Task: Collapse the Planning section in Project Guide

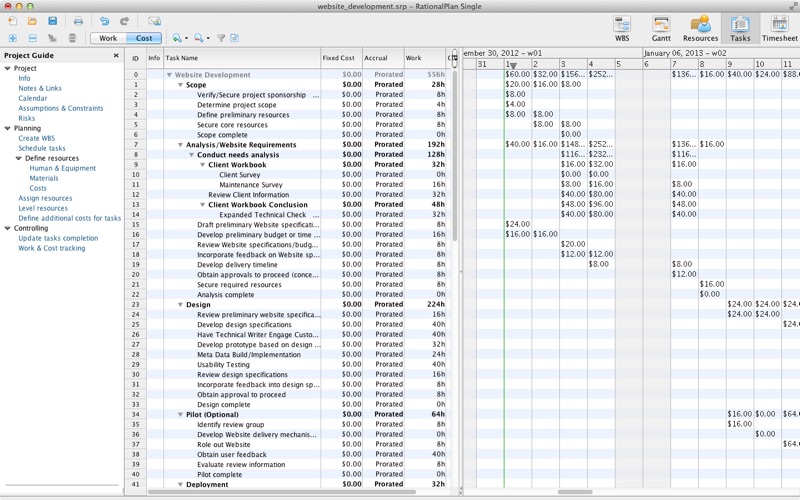Action: 8,128
